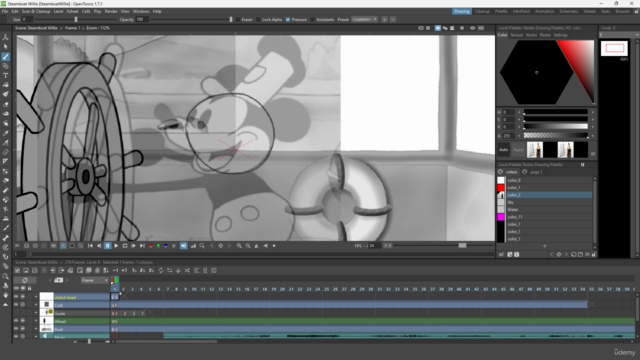Click the histogram icon in the viewer bar

click(193, 246)
